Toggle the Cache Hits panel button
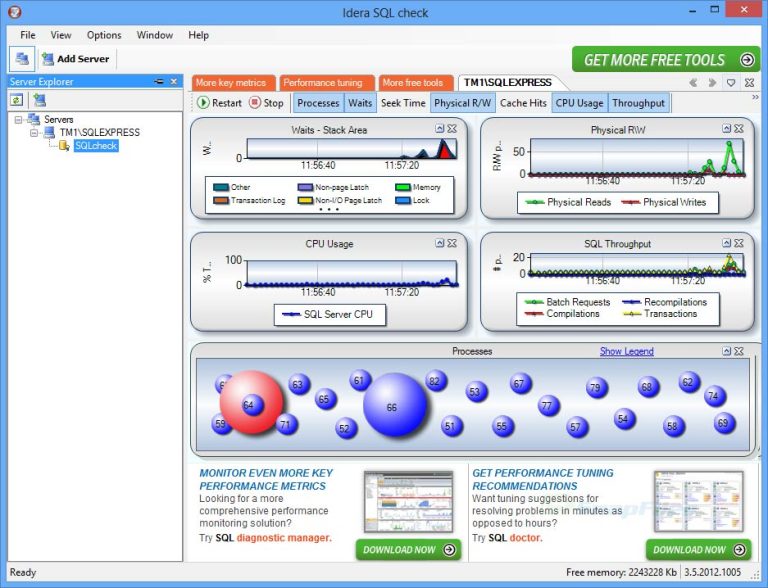This screenshot has height=588, width=768. click(523, 103)
